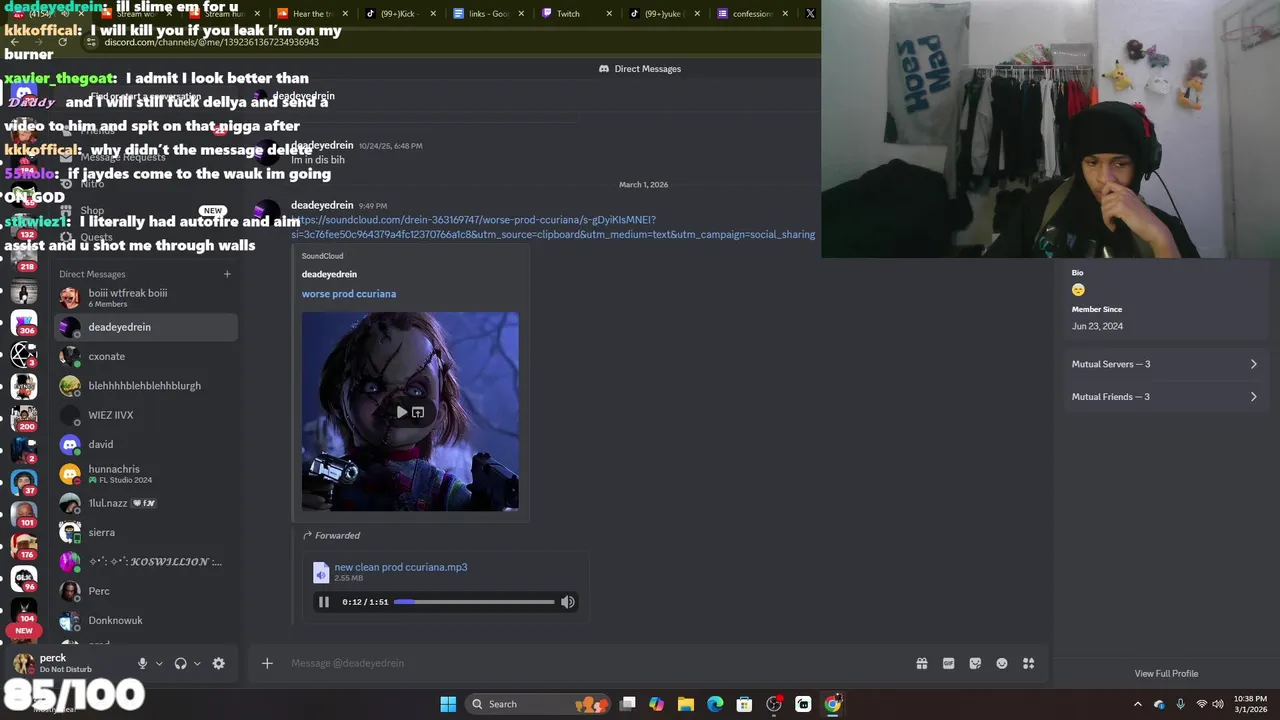1280x720 pixels.
Task: Open Discord User Settings gear
Action: point(219,663)
